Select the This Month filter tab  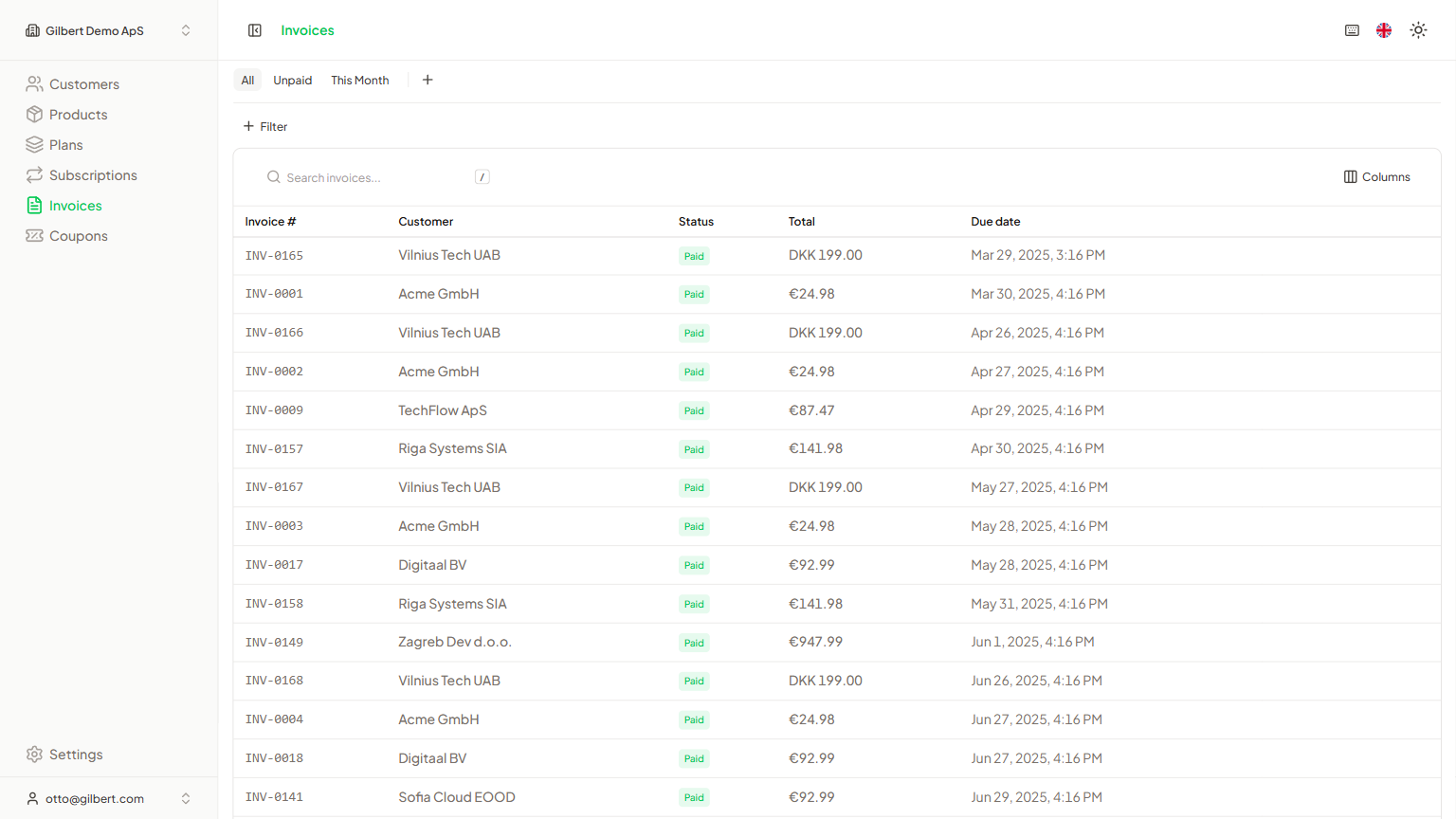click(x=359, y=80)
